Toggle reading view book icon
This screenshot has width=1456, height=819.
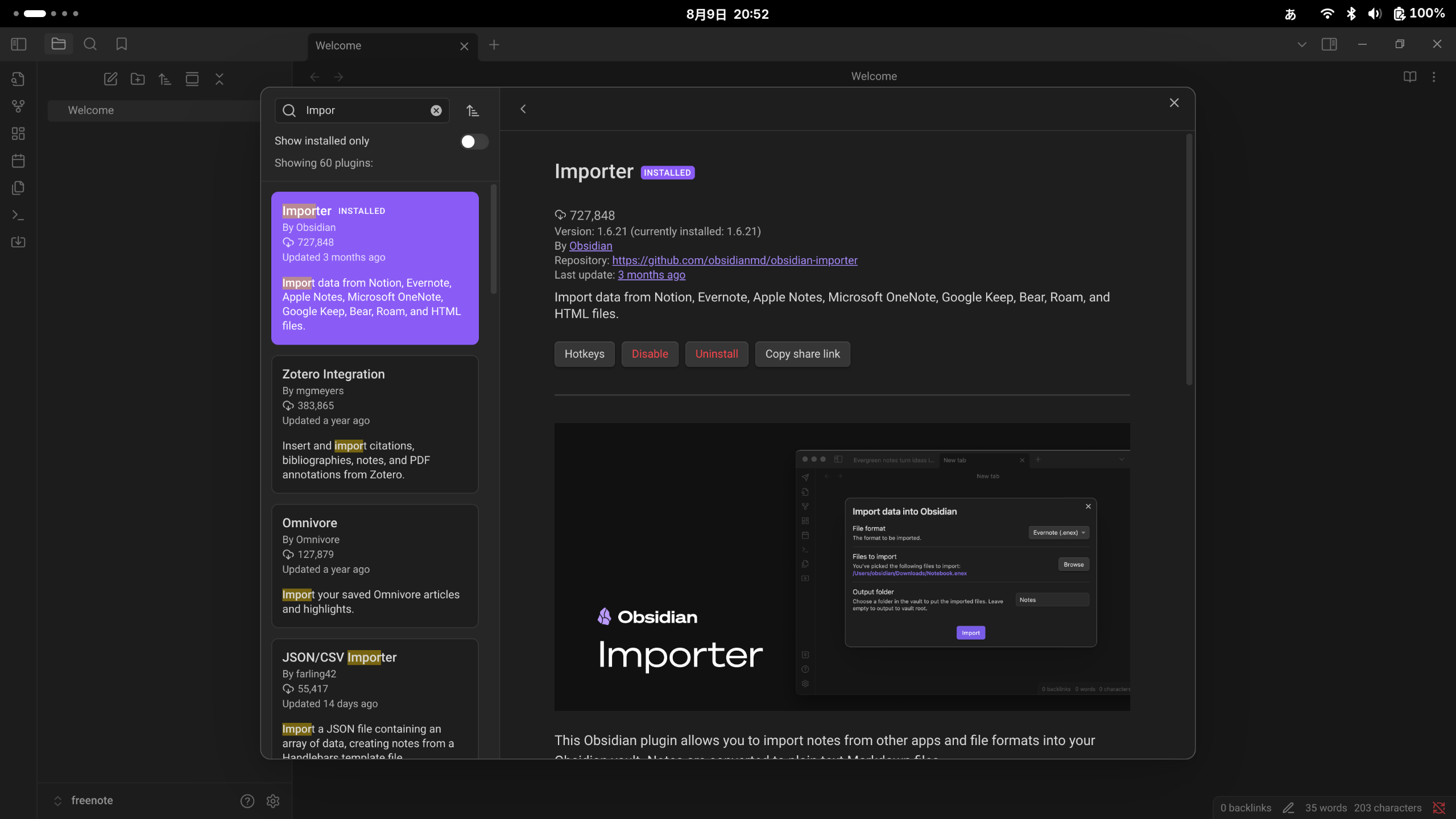tap(1410, 77)
